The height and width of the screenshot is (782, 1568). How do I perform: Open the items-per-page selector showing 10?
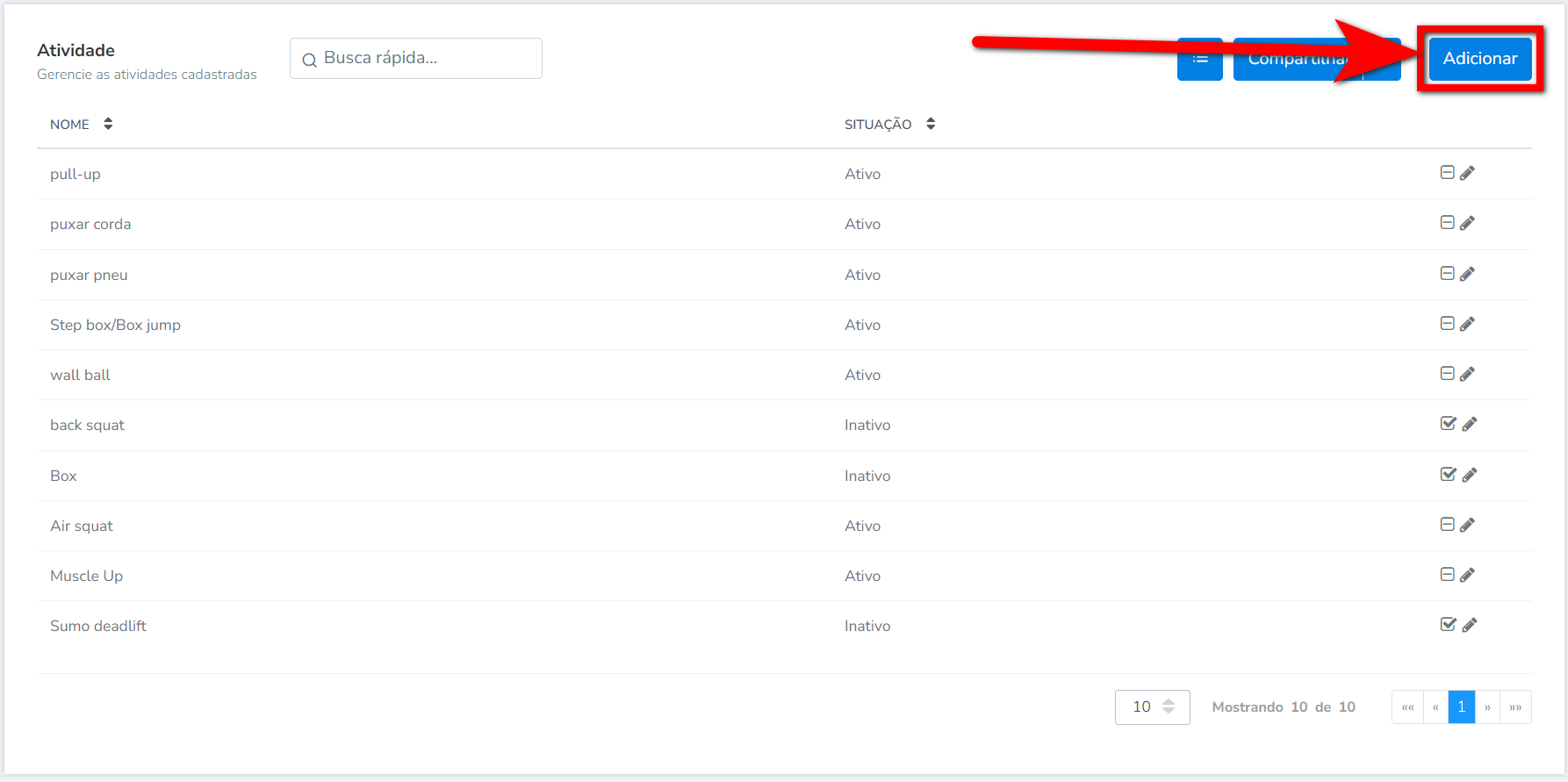[x=1152, y=707]
